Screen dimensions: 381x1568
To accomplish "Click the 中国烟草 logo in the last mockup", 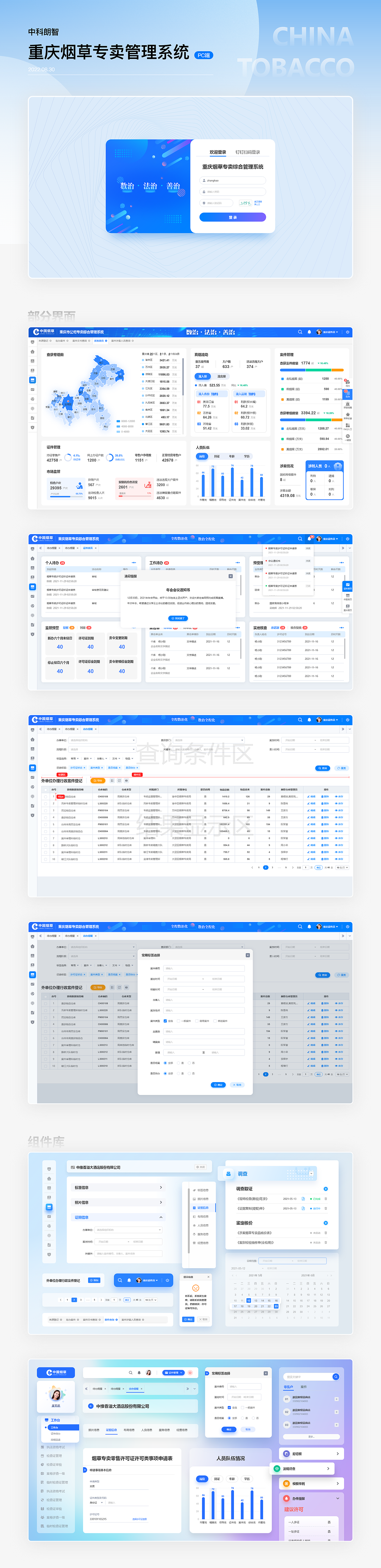I will [56, 1373].
